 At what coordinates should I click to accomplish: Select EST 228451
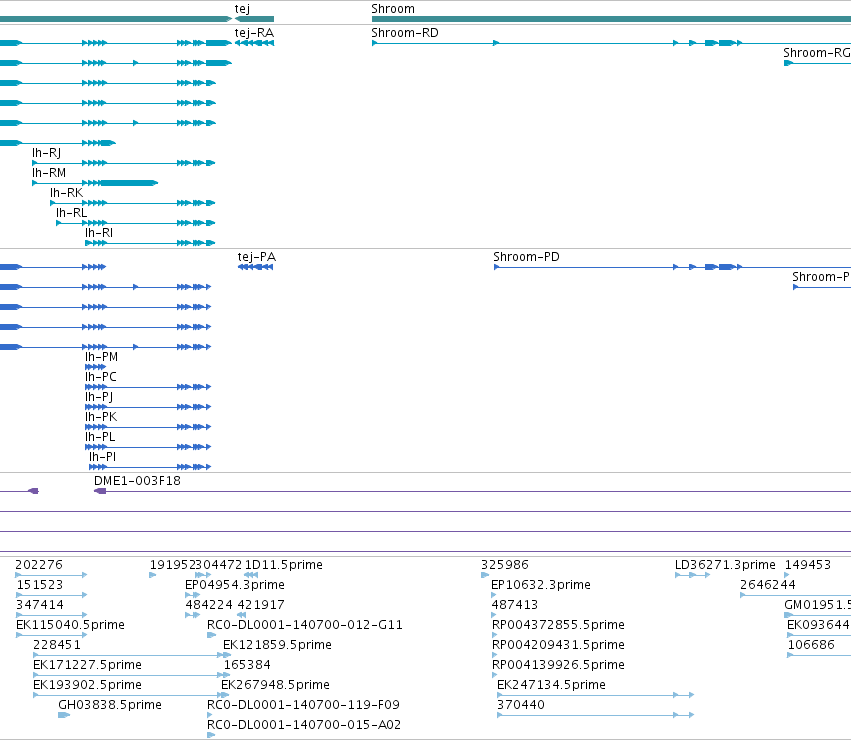pyautogui.click(x=57, y=645)
